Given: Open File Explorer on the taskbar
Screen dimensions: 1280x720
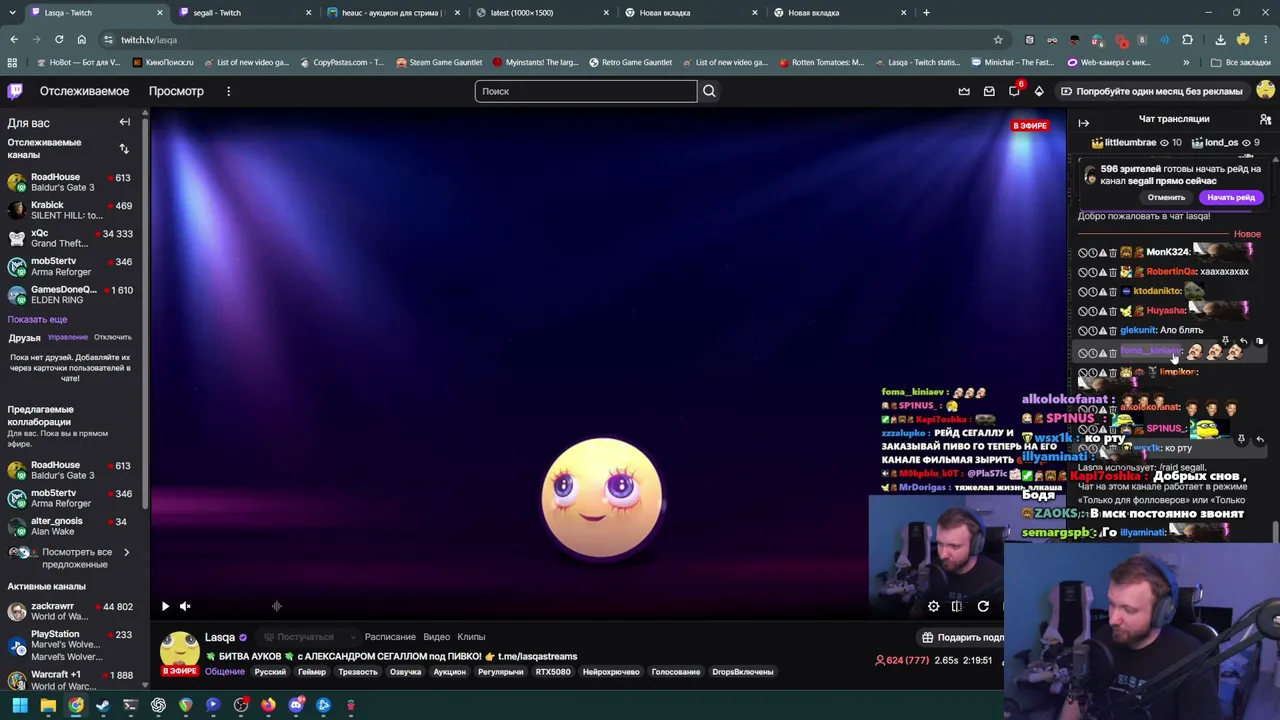Looking at the screenshot, I should pos(48,705).
